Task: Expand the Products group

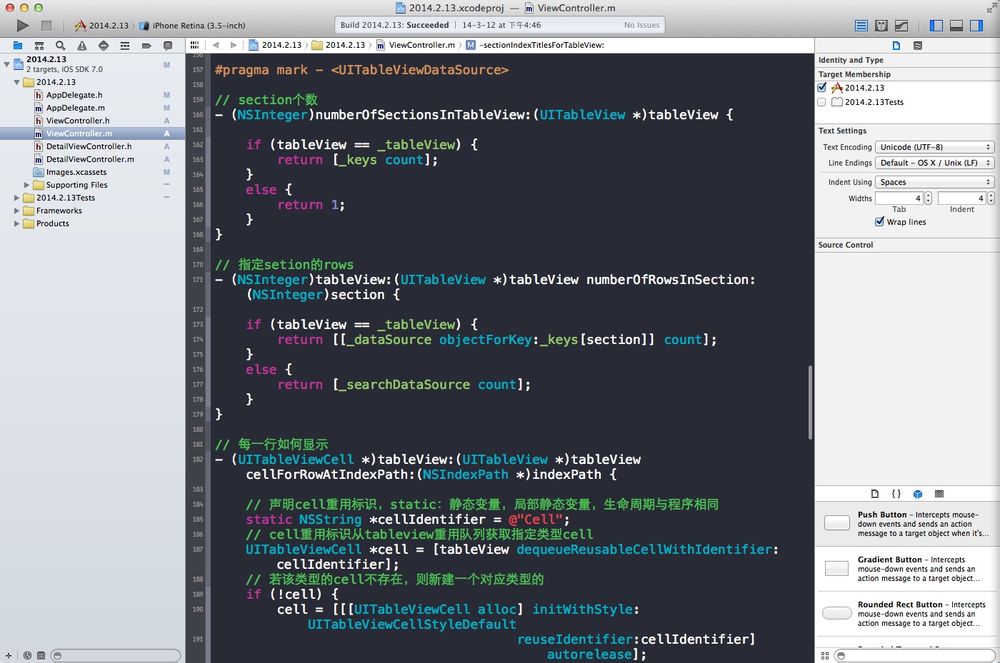Action: [x=17, y=223]
